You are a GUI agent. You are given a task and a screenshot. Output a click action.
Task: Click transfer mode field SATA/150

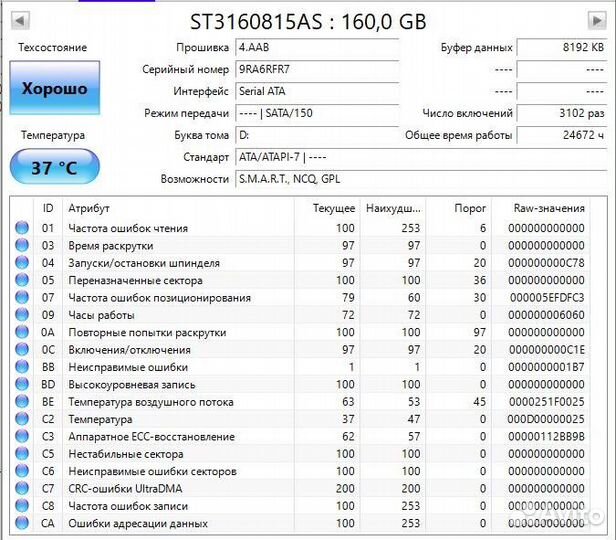tap(317, 113)
